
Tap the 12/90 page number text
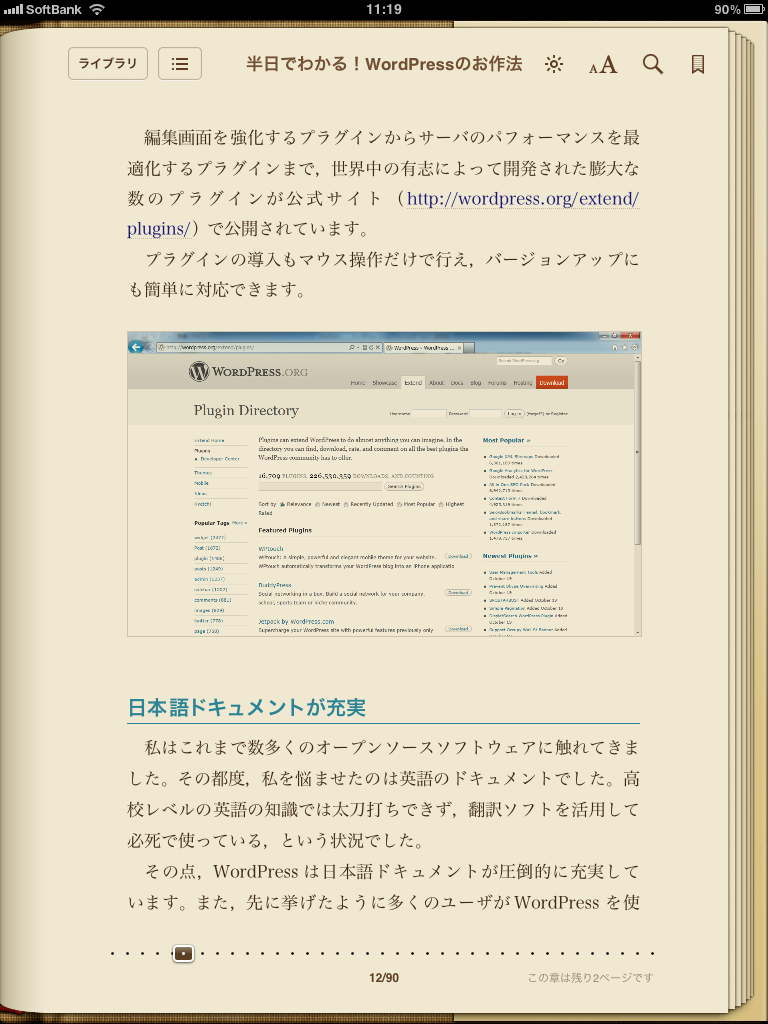point(384,978)
